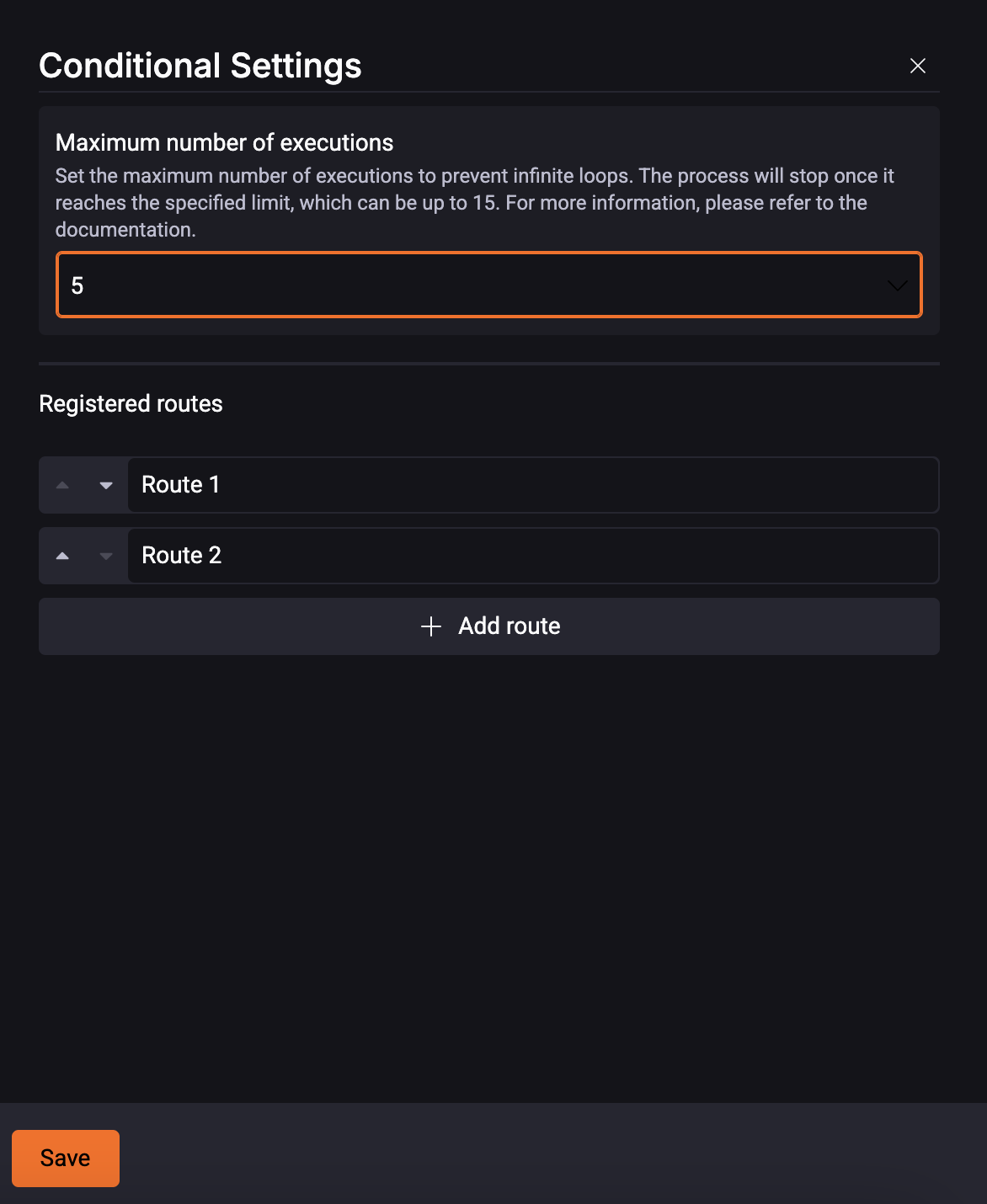Move Route 2 up
Image resolution: width=987 pixels, height=1204 pixels.
click(x=62, y=556)
